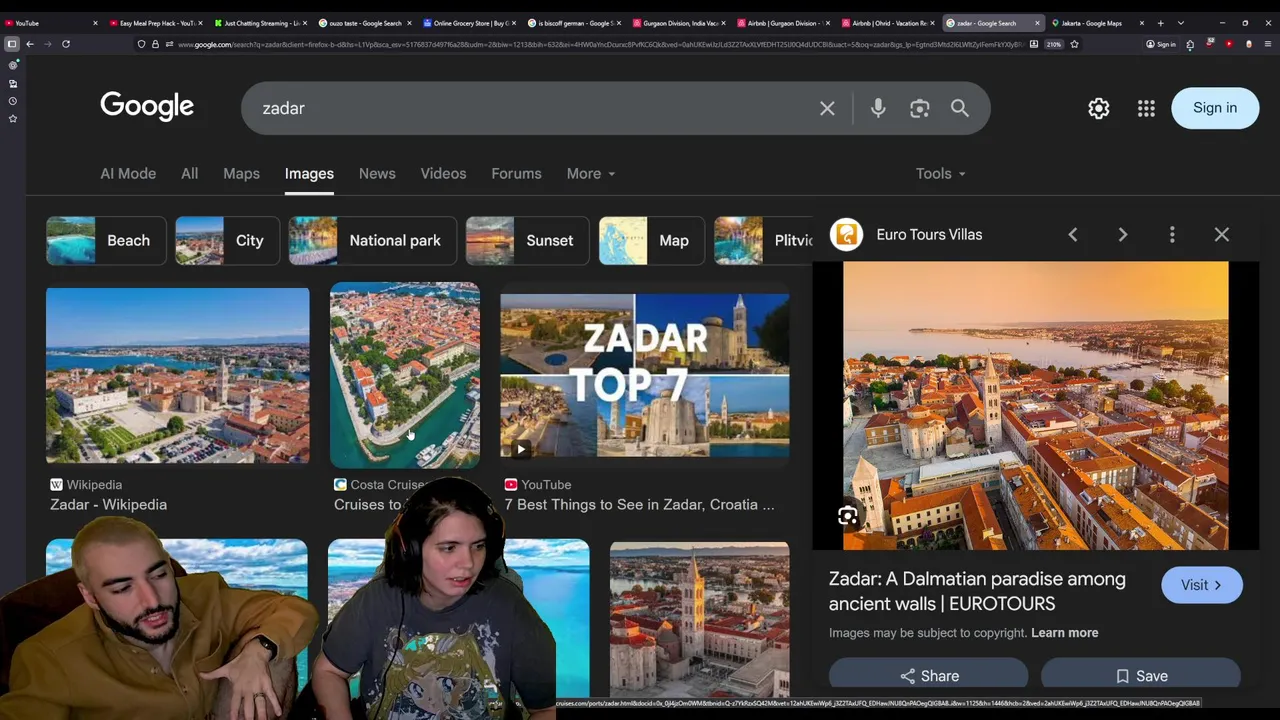Select the Sunset filter chip
The image size is (1280, 720).
[x=528, y=241]
